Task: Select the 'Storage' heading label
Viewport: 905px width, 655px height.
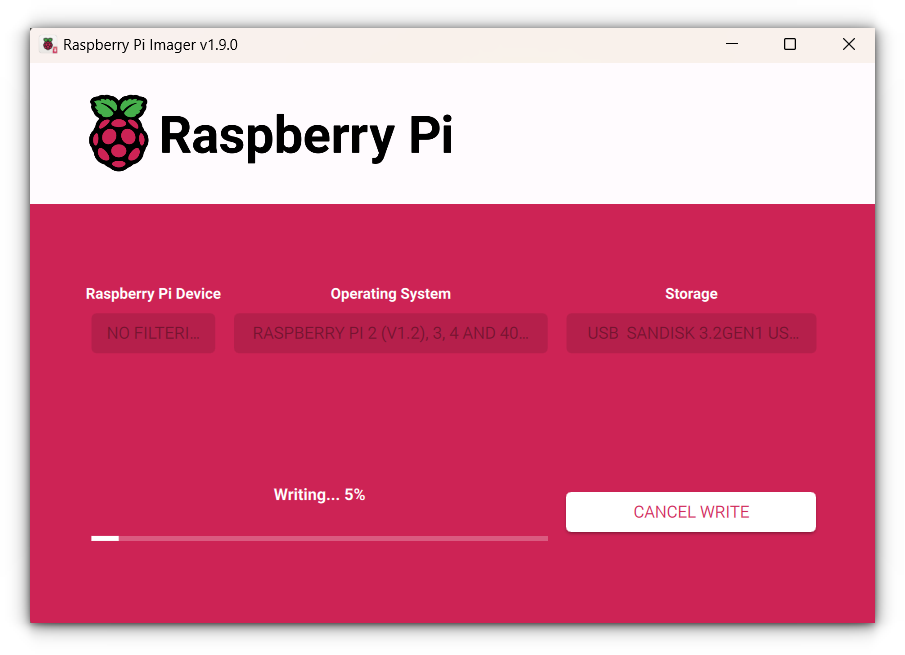Action: pyautogui.click(x=691, y=294)
